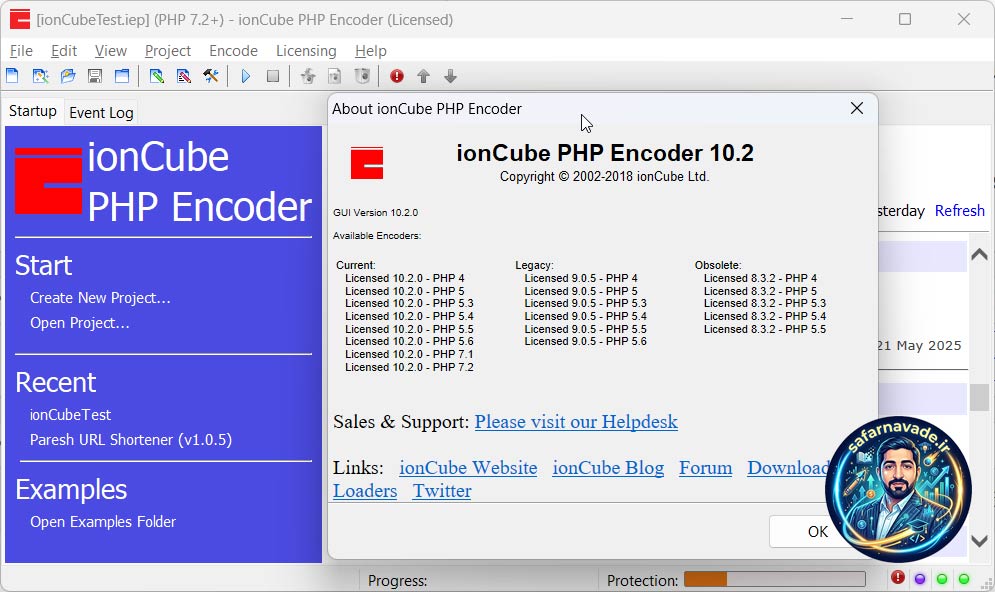The width and height of the screenshot is (995, 592).
Task: Click the right panel scrollbar thumb
Action: [x=979, y=398]
